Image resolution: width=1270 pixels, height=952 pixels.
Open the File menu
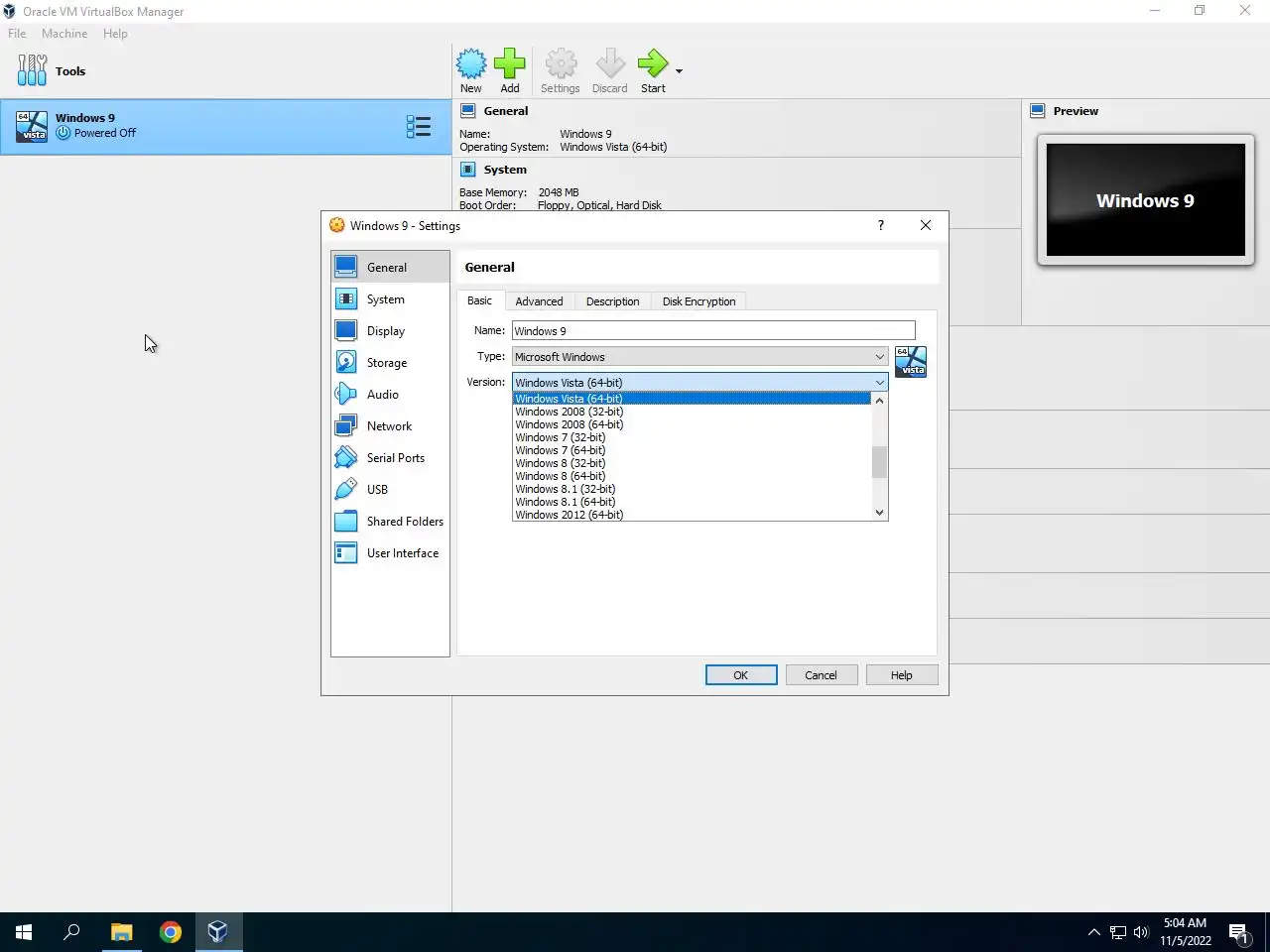click(17, 33)
